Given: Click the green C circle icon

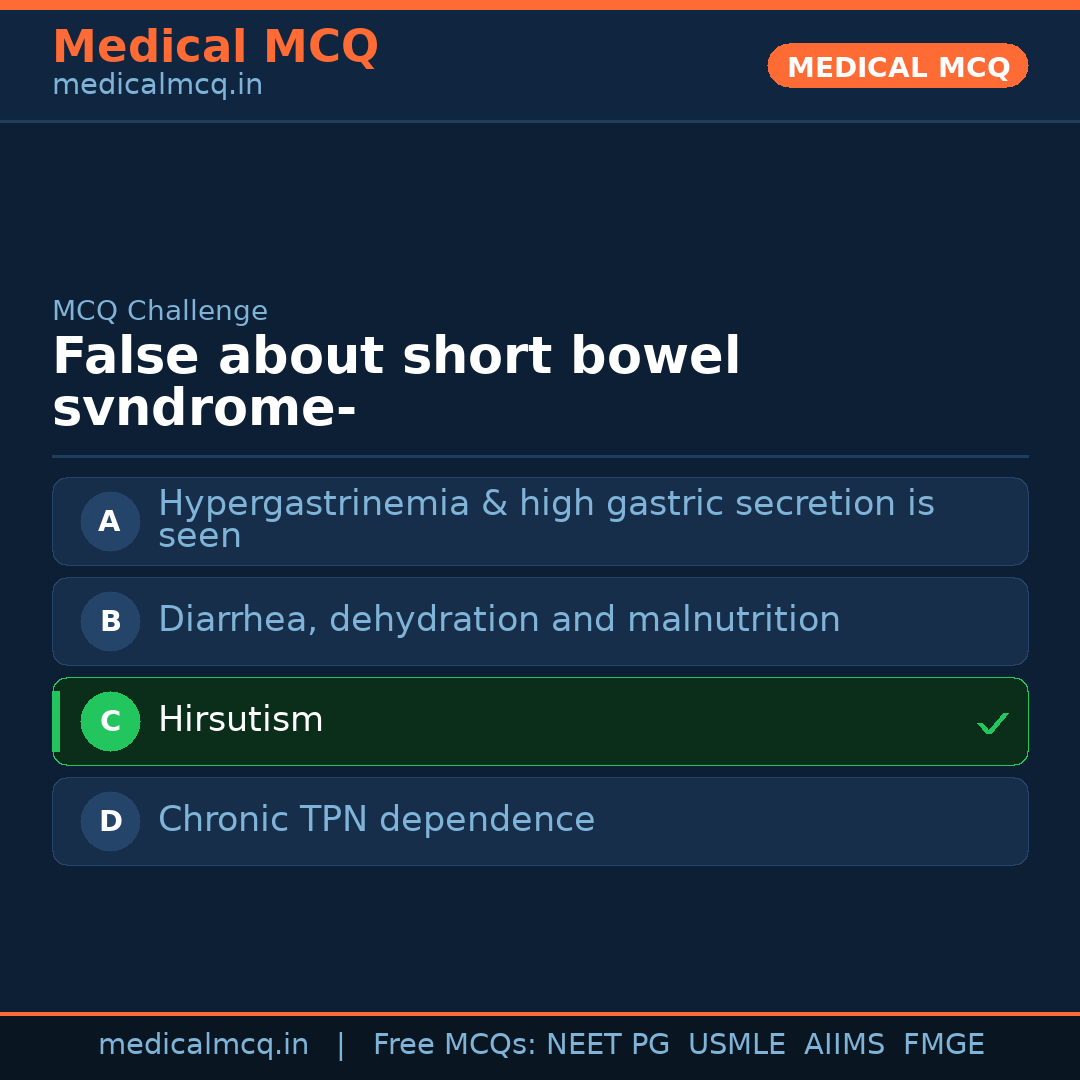Looking at the screenshot, I should [110, 721].
